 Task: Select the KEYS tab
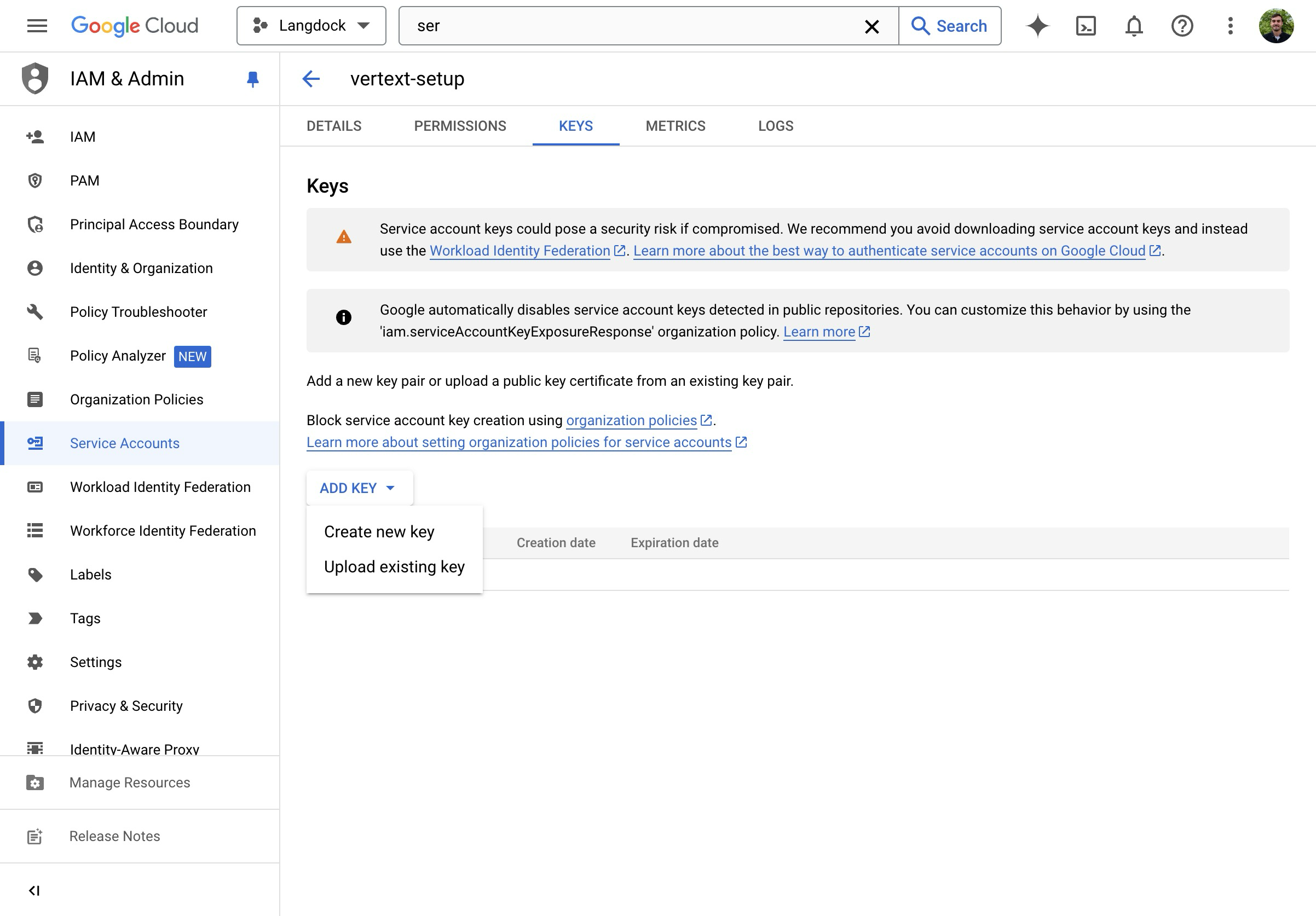pyautogui.click(x=575, y=126)
